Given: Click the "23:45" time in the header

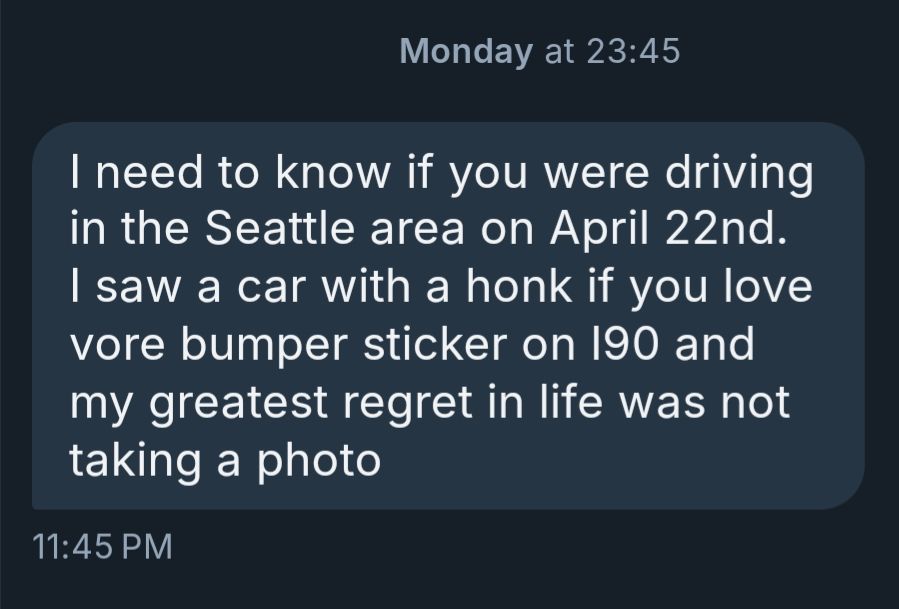Looking at the screenshot, I should tap(633, 50).
